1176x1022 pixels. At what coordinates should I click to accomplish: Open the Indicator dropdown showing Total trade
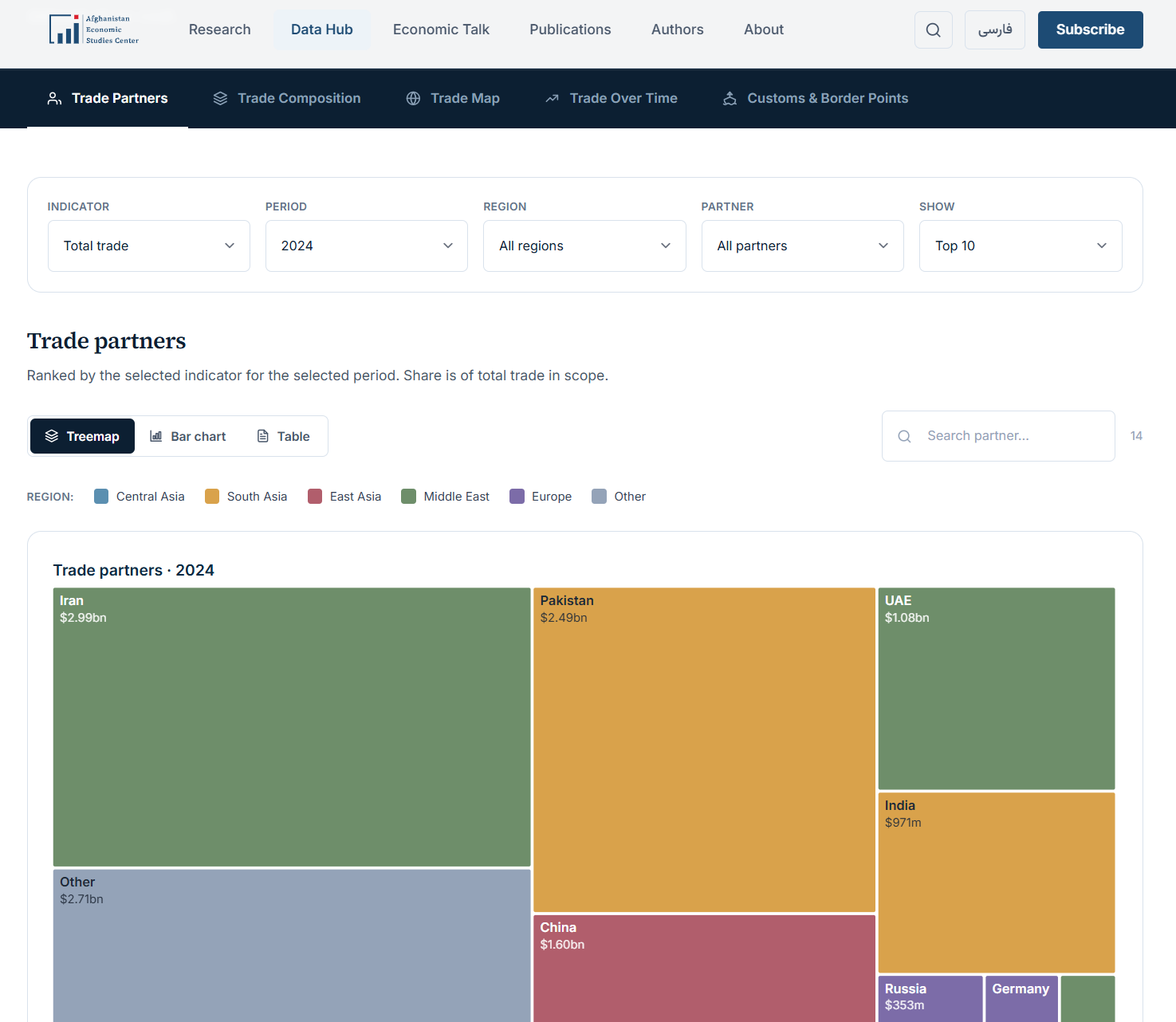coord(149,246)
